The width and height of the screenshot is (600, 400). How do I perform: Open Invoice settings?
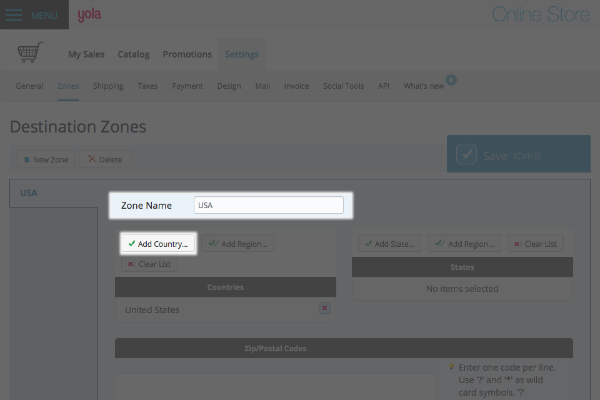click(x=297, y=86)
